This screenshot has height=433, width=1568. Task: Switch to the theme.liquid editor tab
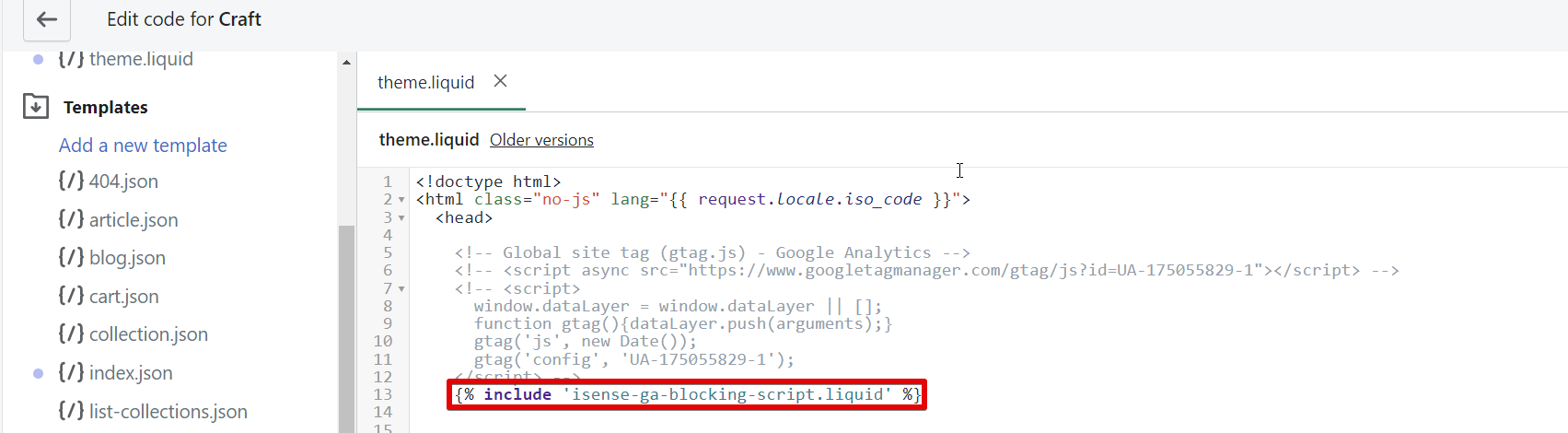coord(426,82)
